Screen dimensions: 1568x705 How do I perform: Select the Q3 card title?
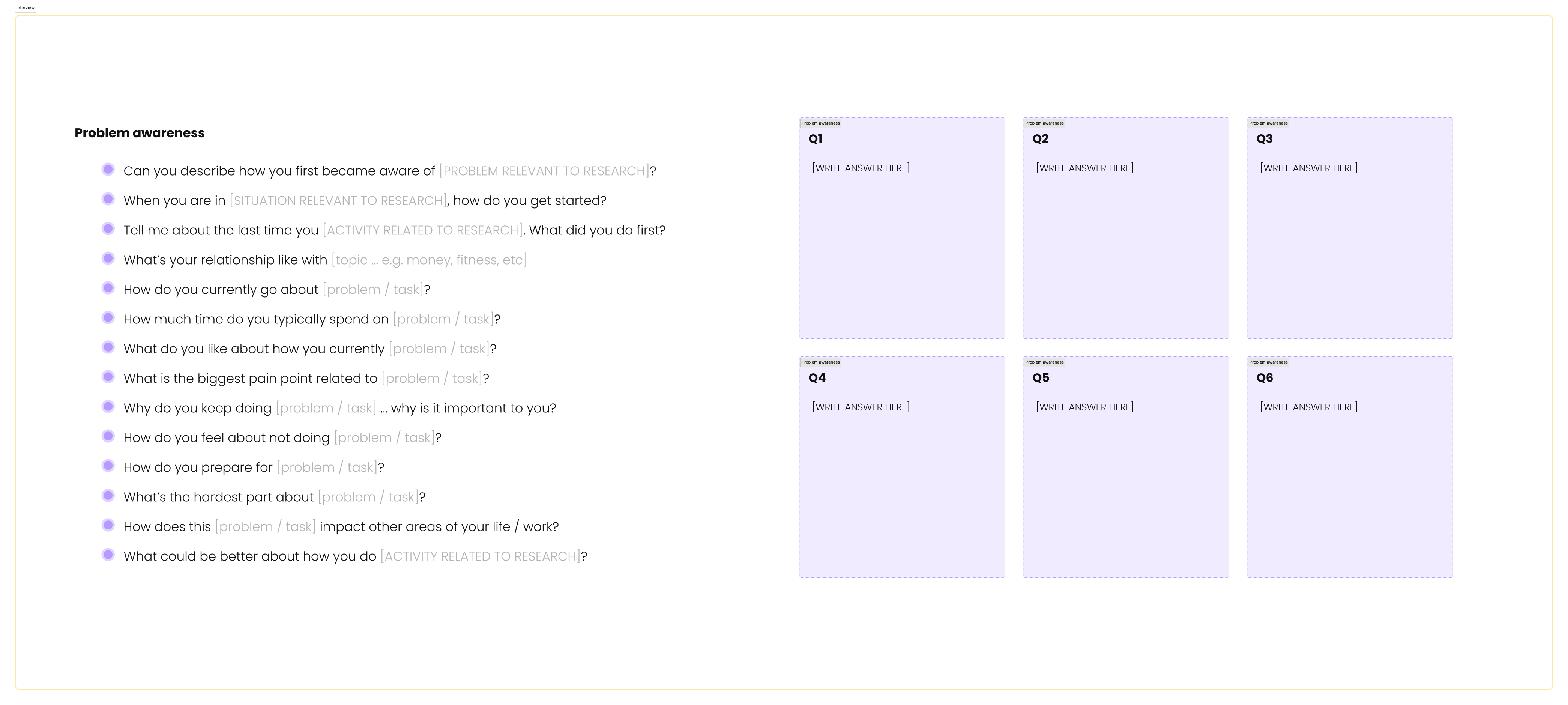point(1264,139)
